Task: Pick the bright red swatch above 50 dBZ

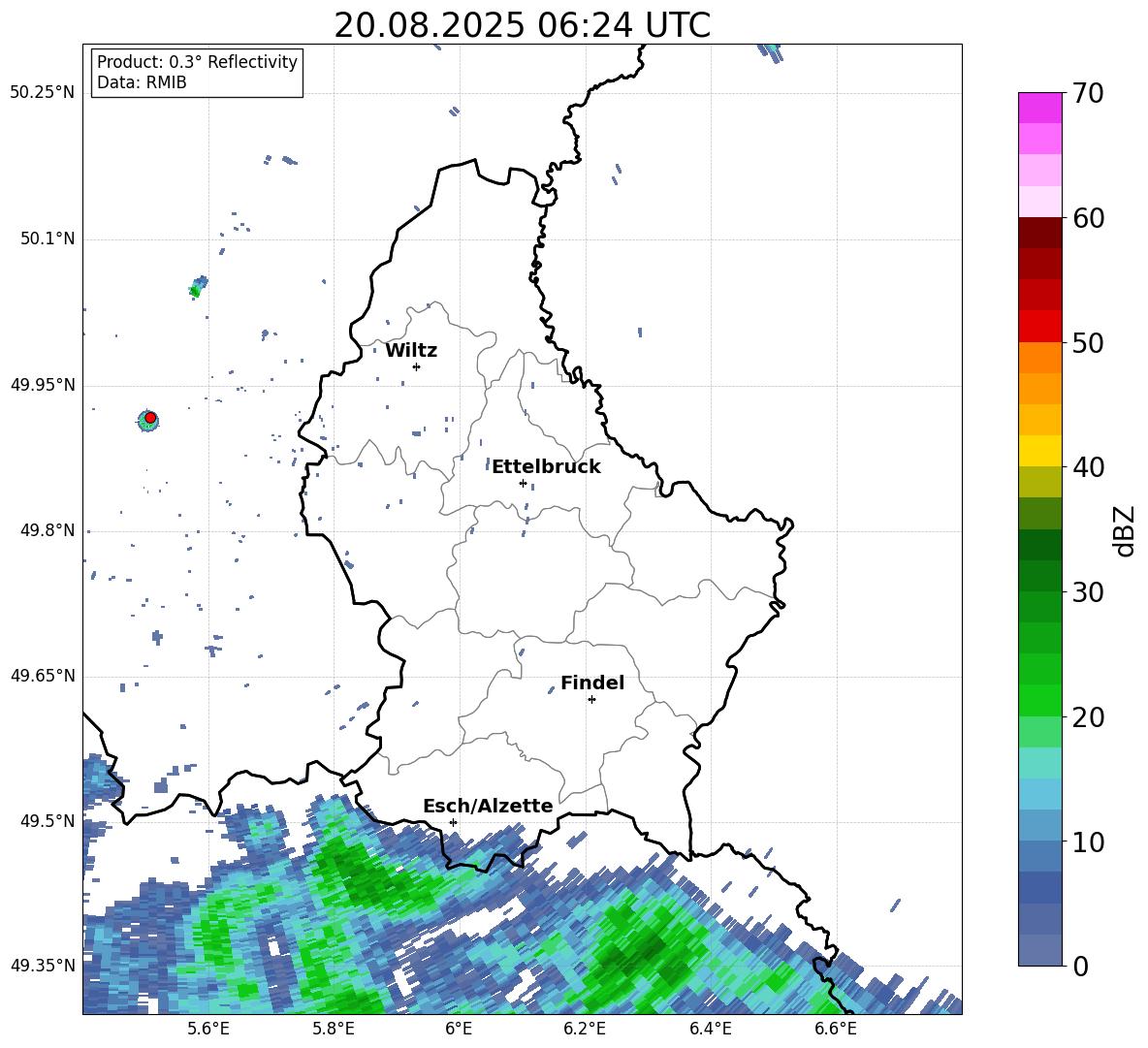Action: pyautogui.click(x=1039, y=327)
